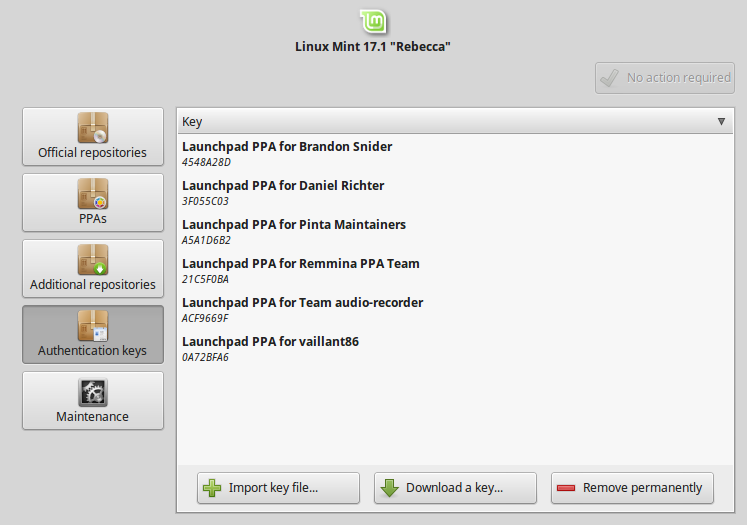This screenshot has height=525, width=747.
Task: Select Launchpad PPA for Team audio-recorder
Action: point(303,303)
